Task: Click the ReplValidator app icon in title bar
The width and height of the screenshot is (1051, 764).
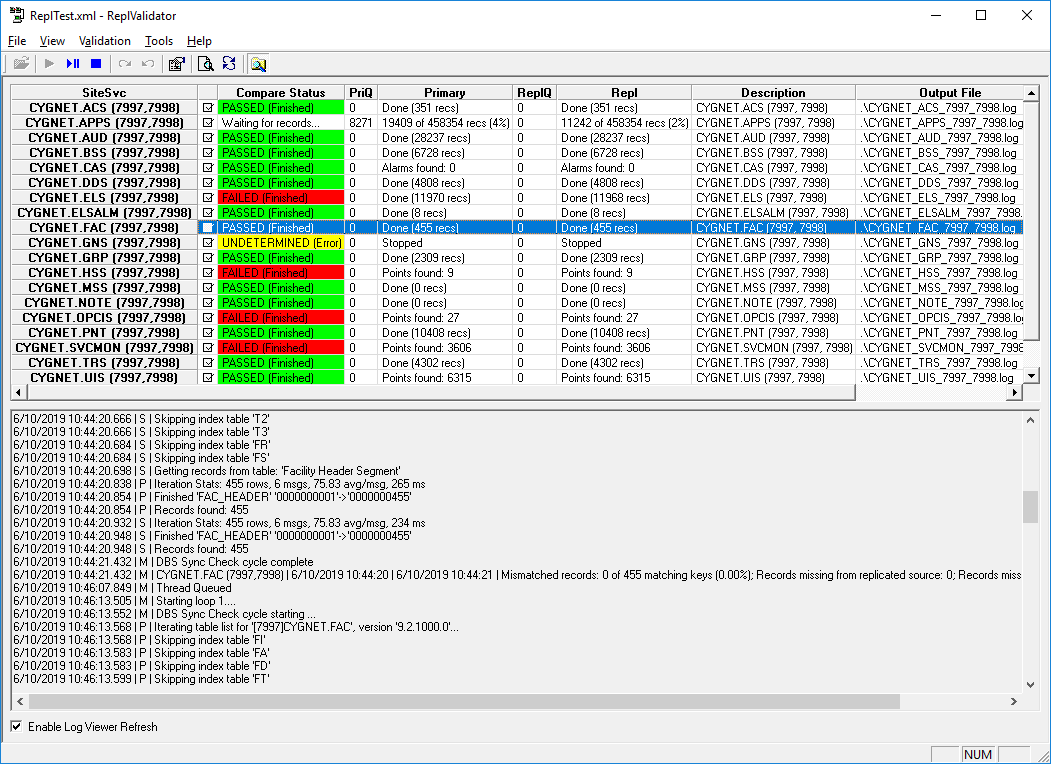Action: 16,15
